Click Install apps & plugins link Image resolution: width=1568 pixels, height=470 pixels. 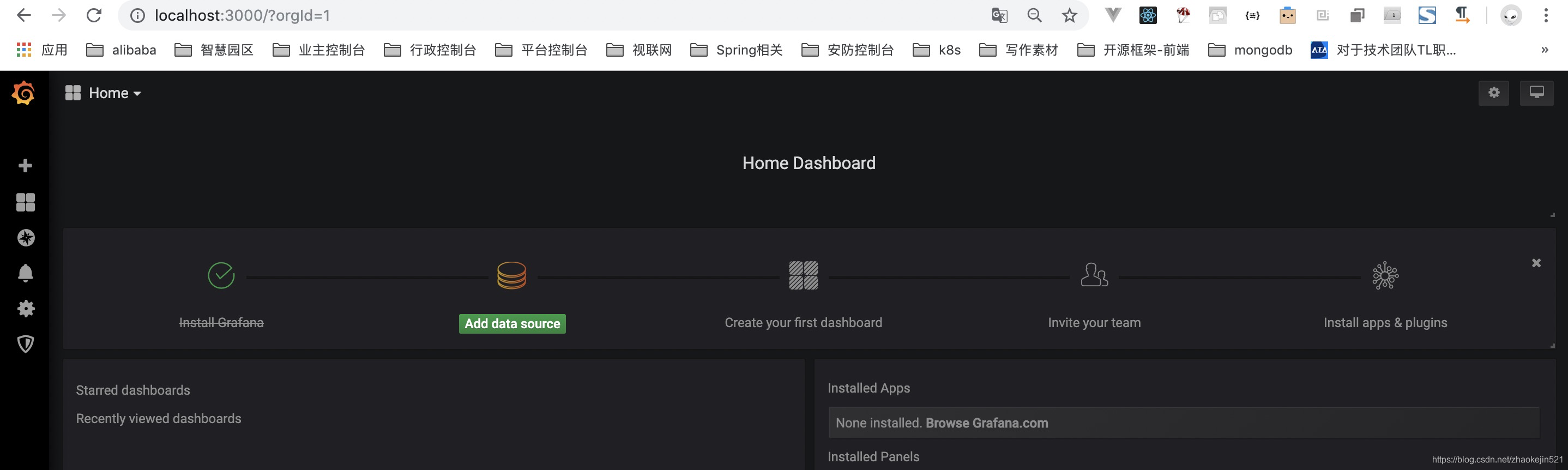(1385, 323)
